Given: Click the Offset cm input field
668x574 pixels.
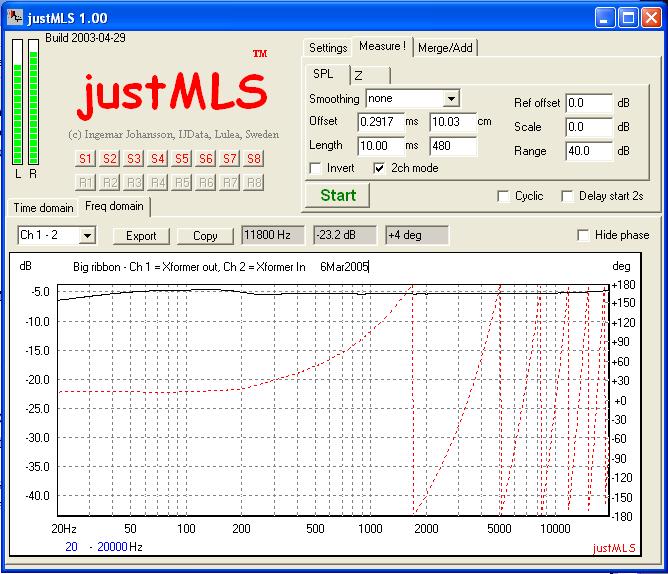Looking at the screenshot, I should tap(452, 122).
